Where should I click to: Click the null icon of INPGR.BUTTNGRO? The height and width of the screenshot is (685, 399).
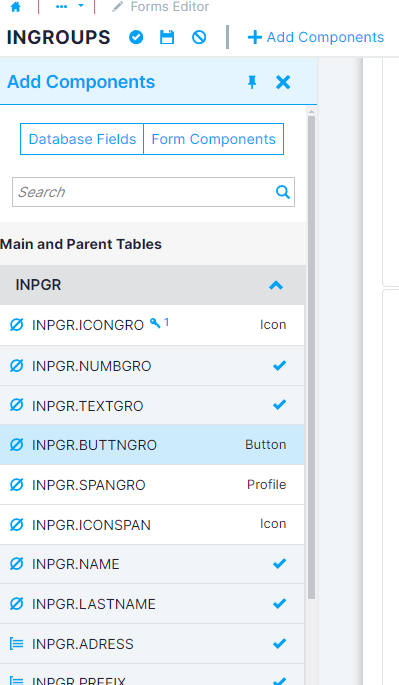(x=16, y=445)
